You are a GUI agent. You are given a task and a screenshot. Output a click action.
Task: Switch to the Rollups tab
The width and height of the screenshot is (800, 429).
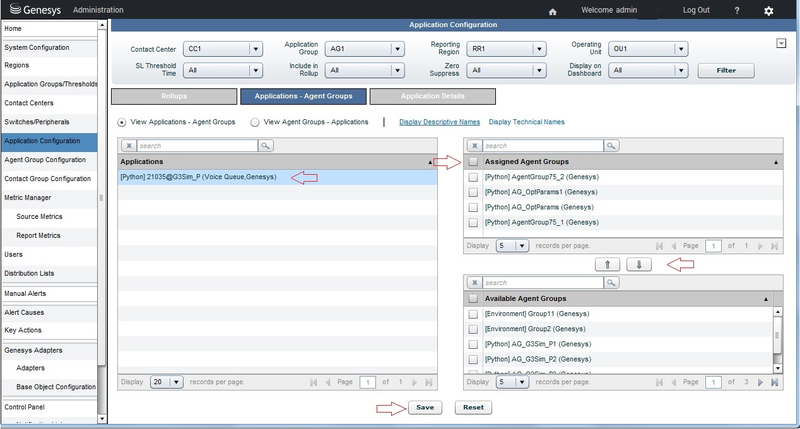(174, 96)
